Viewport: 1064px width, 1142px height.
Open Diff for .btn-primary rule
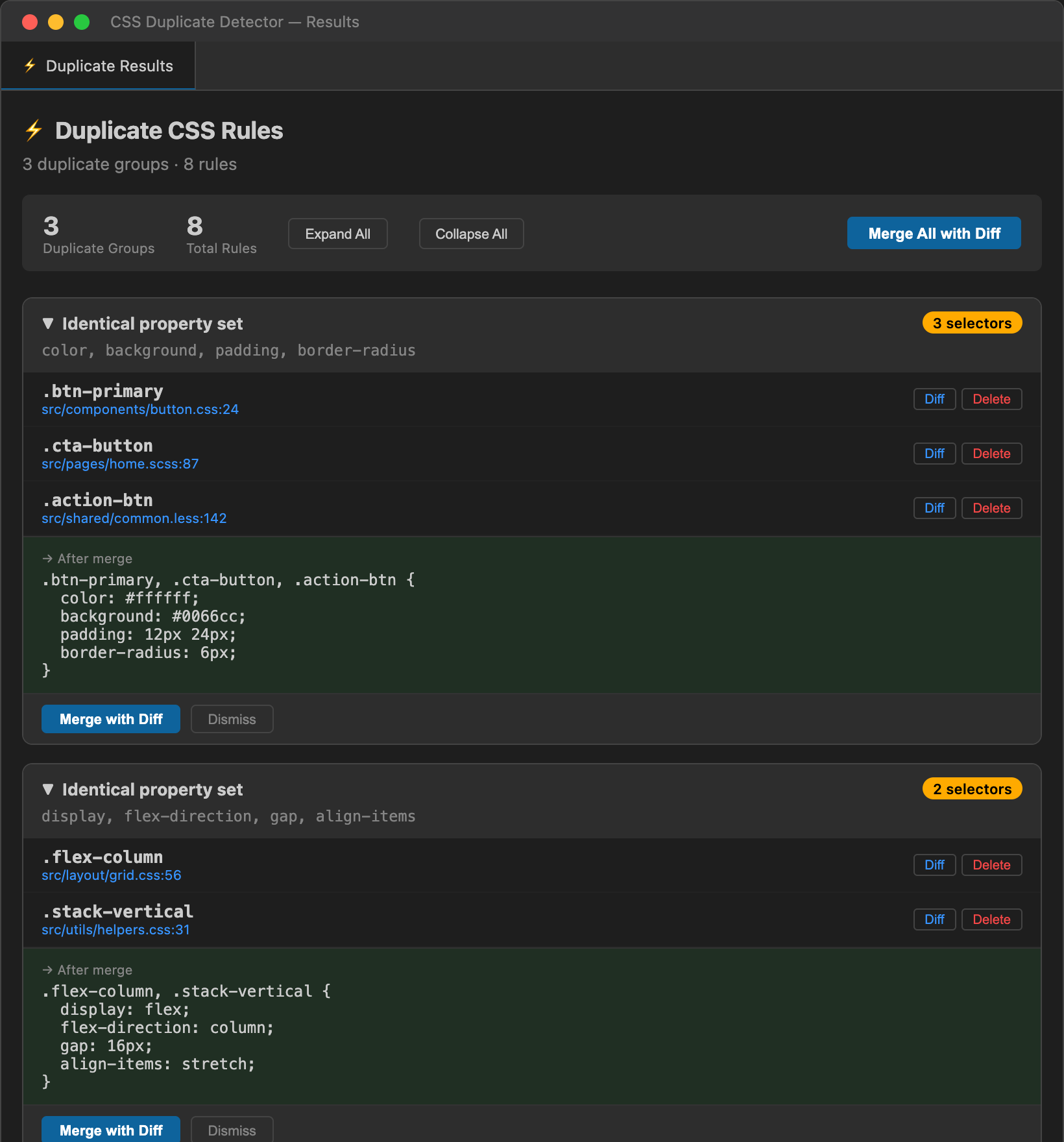coord(935,399)
